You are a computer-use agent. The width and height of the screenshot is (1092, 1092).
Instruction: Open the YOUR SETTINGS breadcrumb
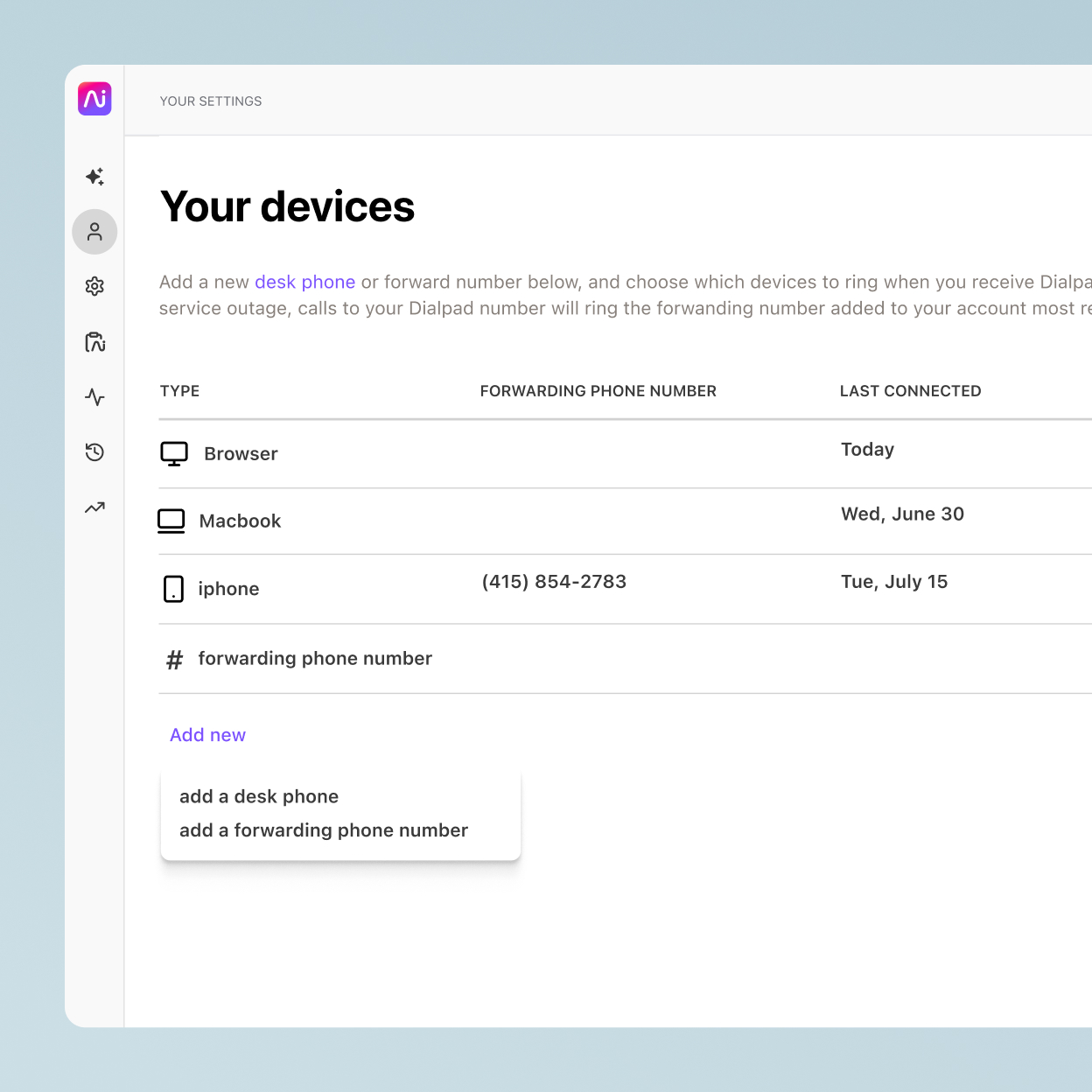tap(211, 101)
